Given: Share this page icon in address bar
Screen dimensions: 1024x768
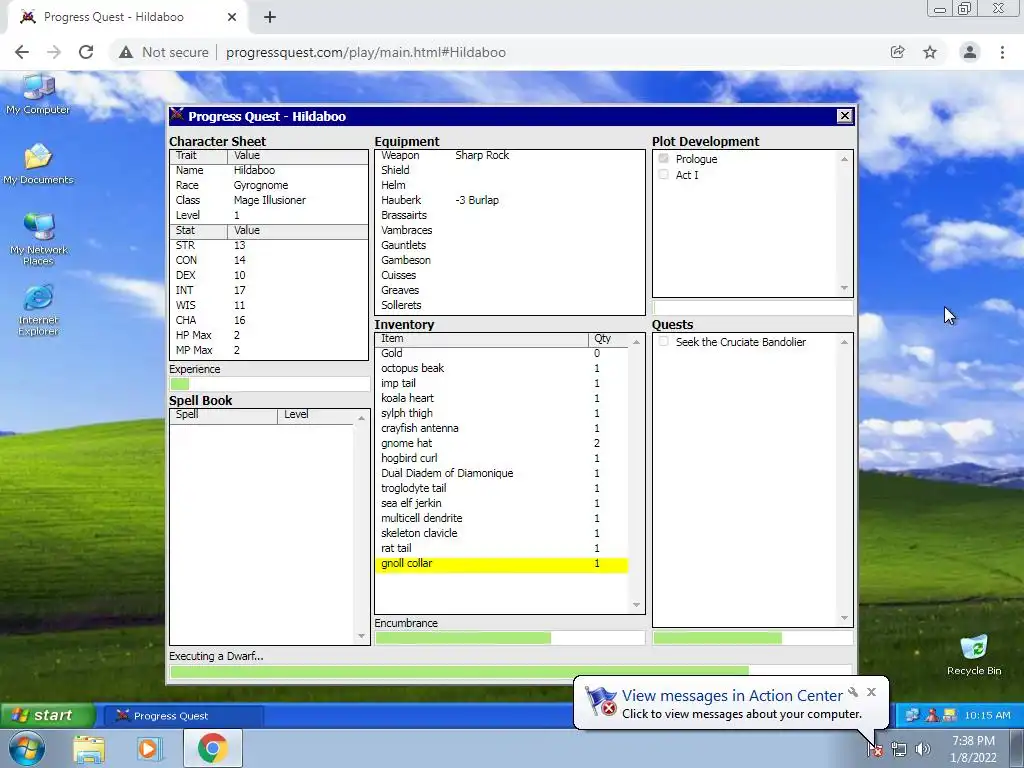Looking at the screenshot, I should tap(898, 52).
